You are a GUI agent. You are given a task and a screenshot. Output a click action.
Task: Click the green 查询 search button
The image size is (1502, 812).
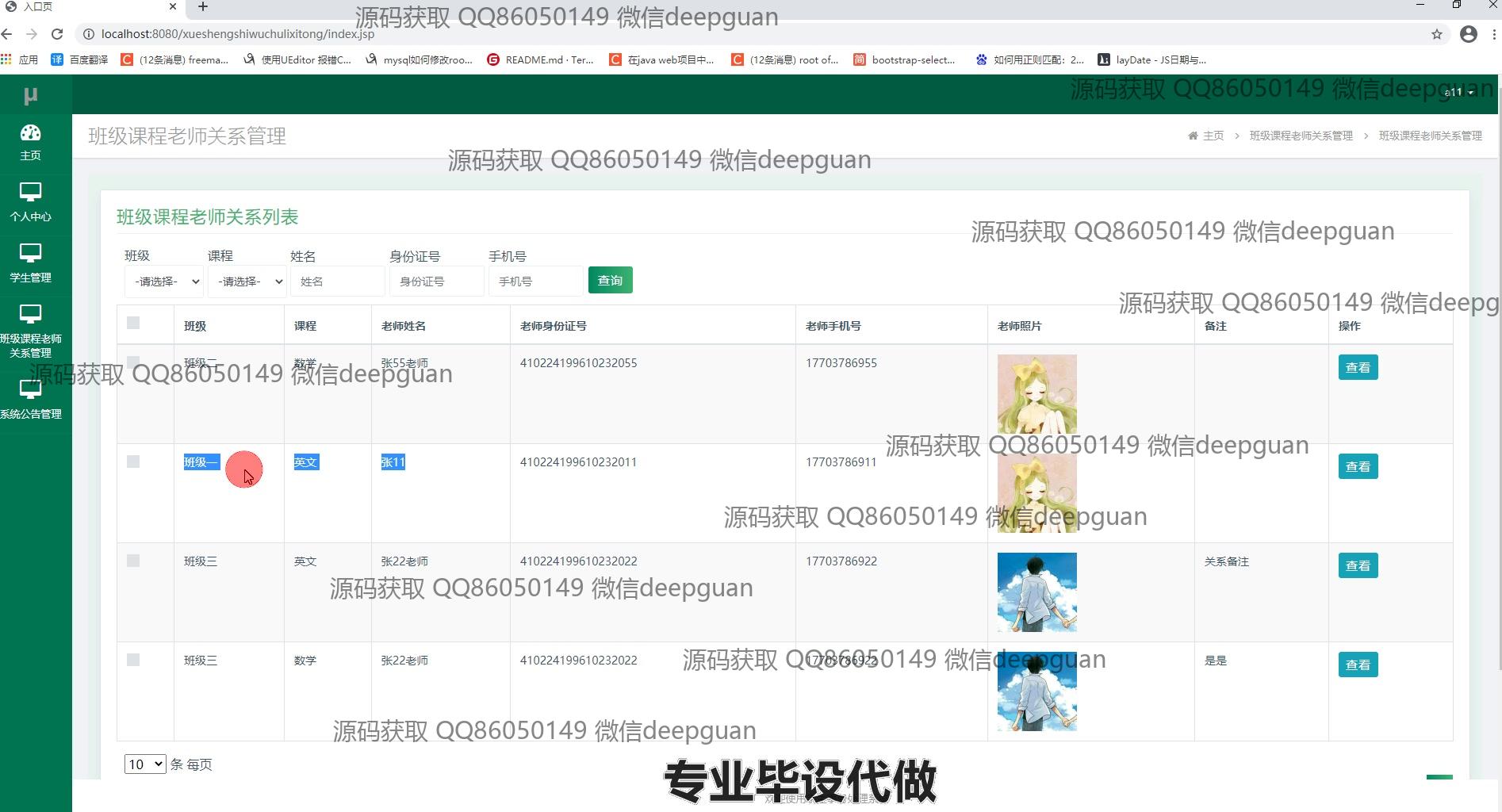[610, 281]
